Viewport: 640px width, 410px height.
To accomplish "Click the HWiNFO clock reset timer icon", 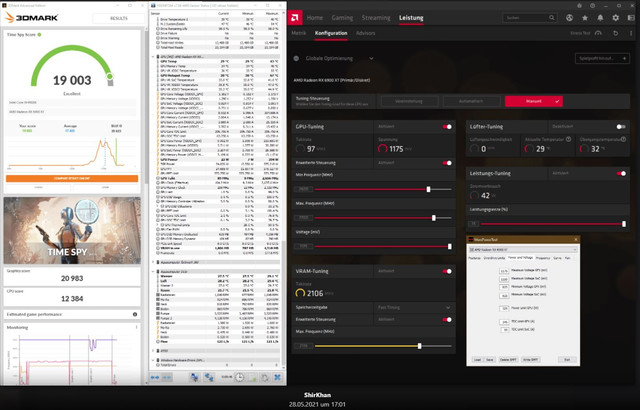I will click(x=240, y=377).
